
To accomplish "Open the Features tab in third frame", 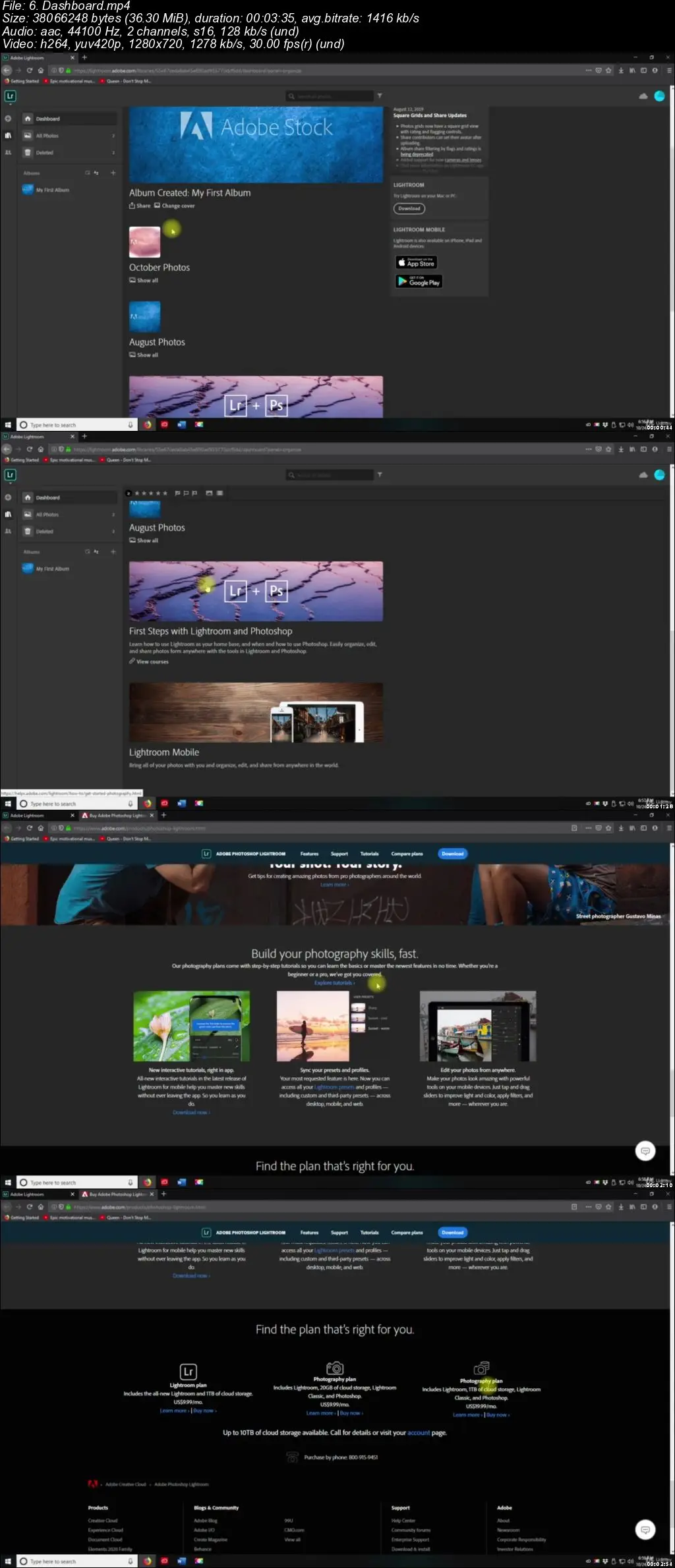I will (309, 853).
